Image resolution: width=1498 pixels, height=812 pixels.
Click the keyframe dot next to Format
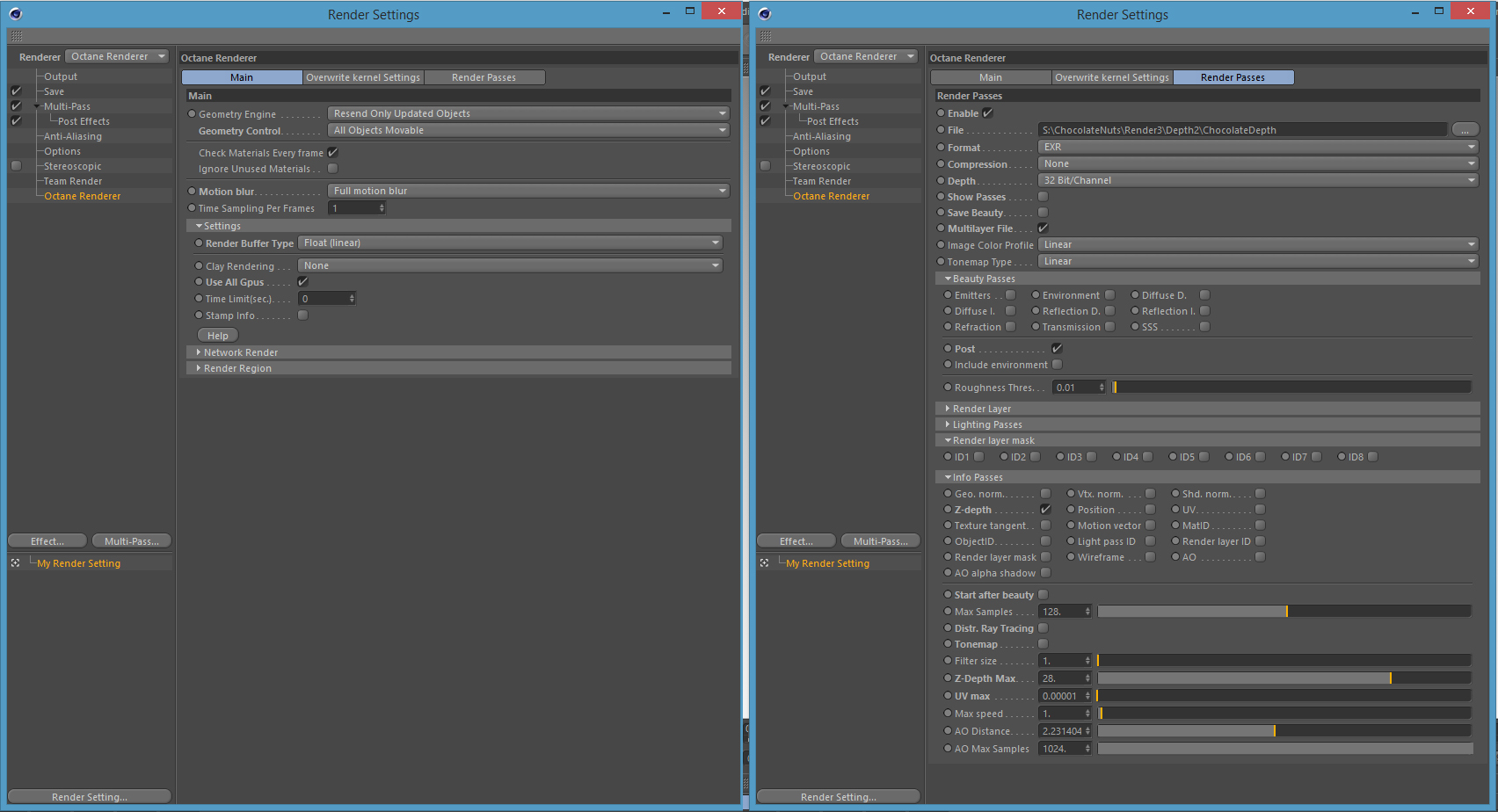941,147
